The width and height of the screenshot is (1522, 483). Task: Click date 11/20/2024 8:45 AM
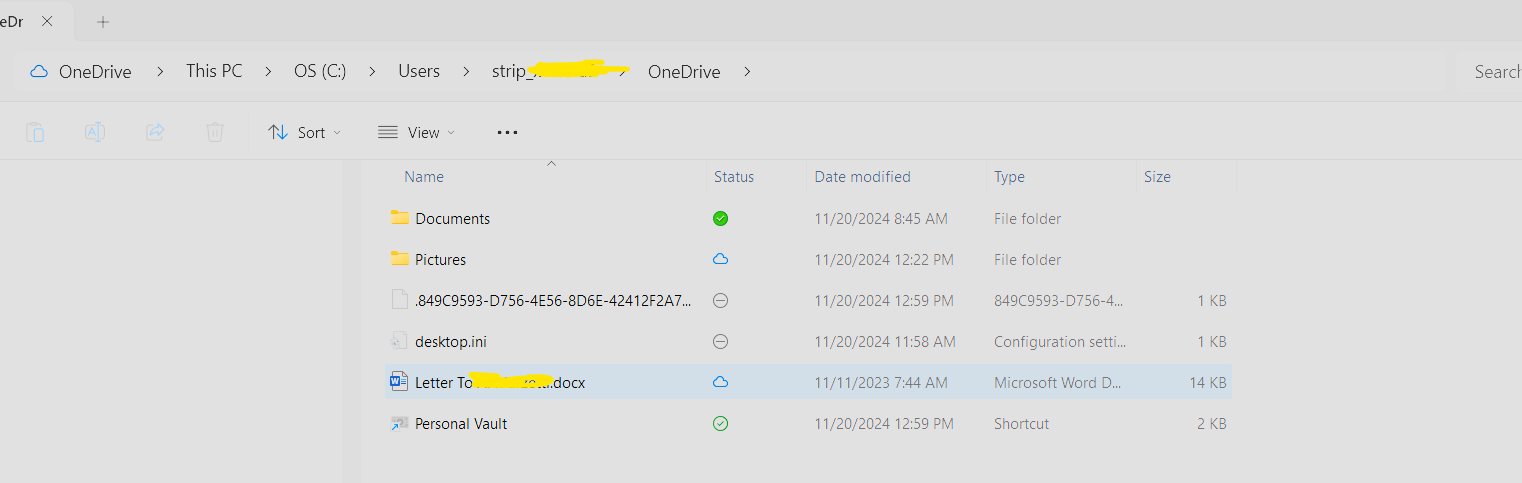coord(881,218)
